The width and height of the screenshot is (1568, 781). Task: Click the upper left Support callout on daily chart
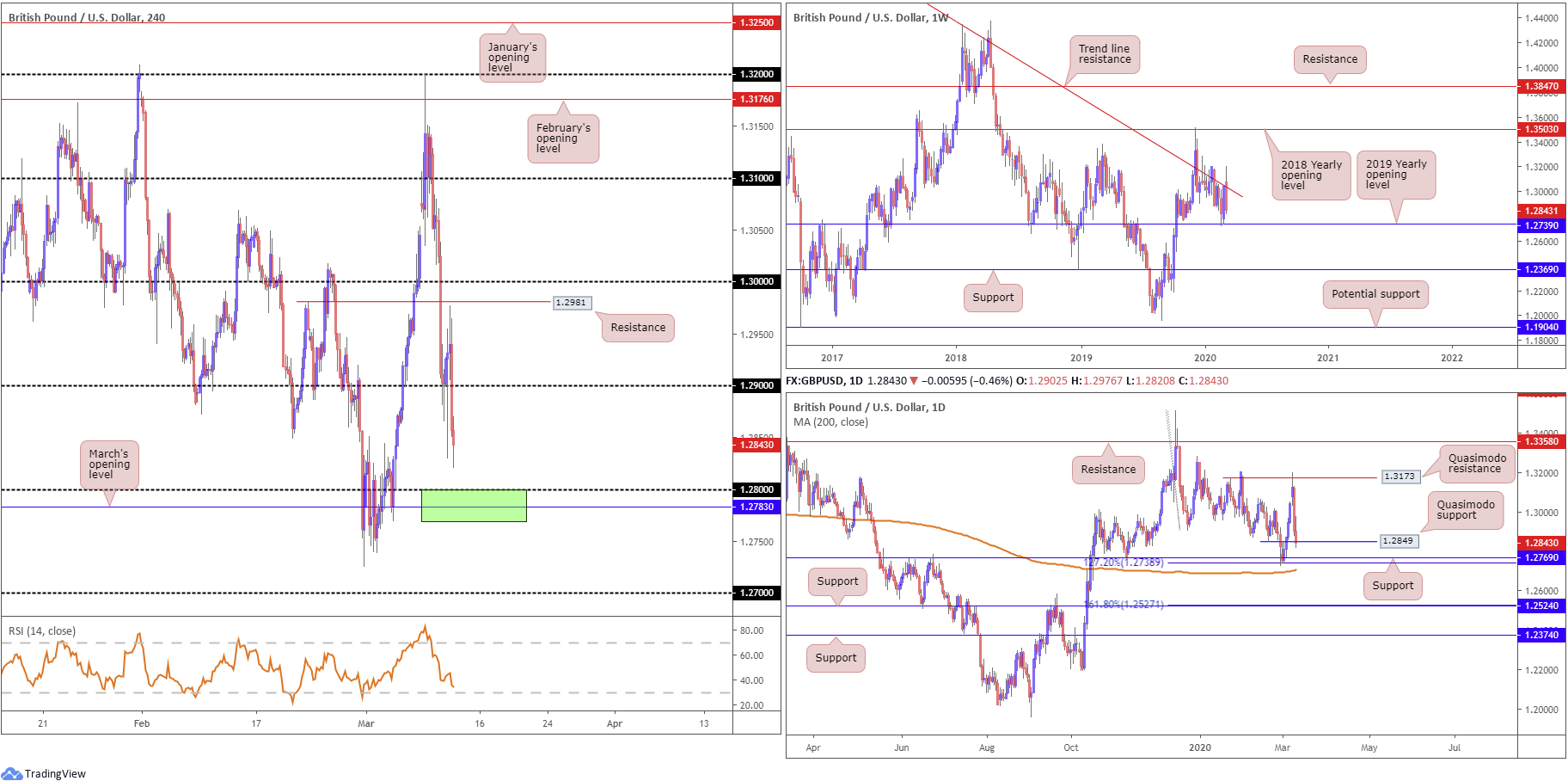[x=837, y=581]
